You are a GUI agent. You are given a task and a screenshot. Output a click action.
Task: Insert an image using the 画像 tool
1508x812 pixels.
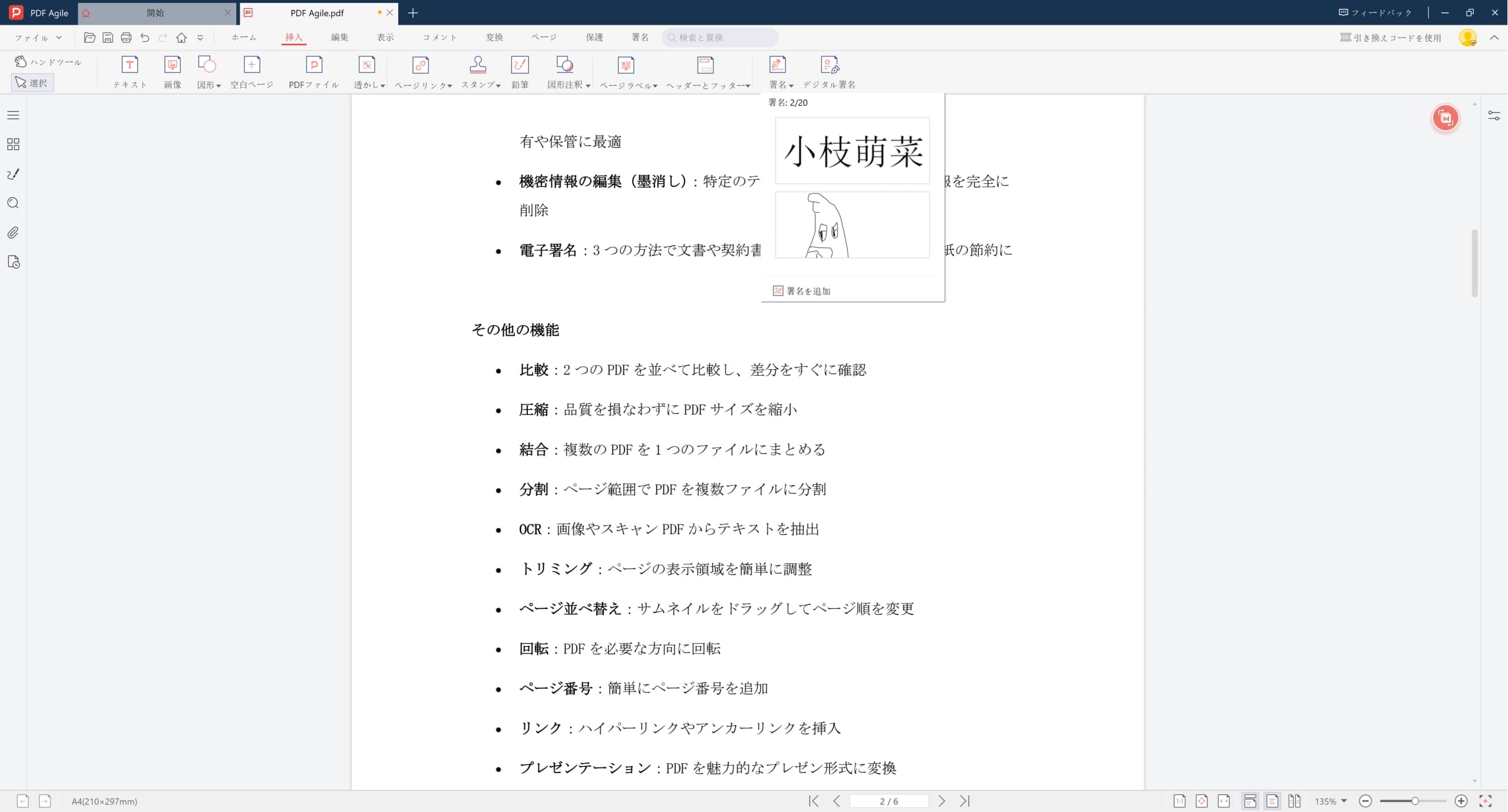pyautogui.click(x=172, y=72)
